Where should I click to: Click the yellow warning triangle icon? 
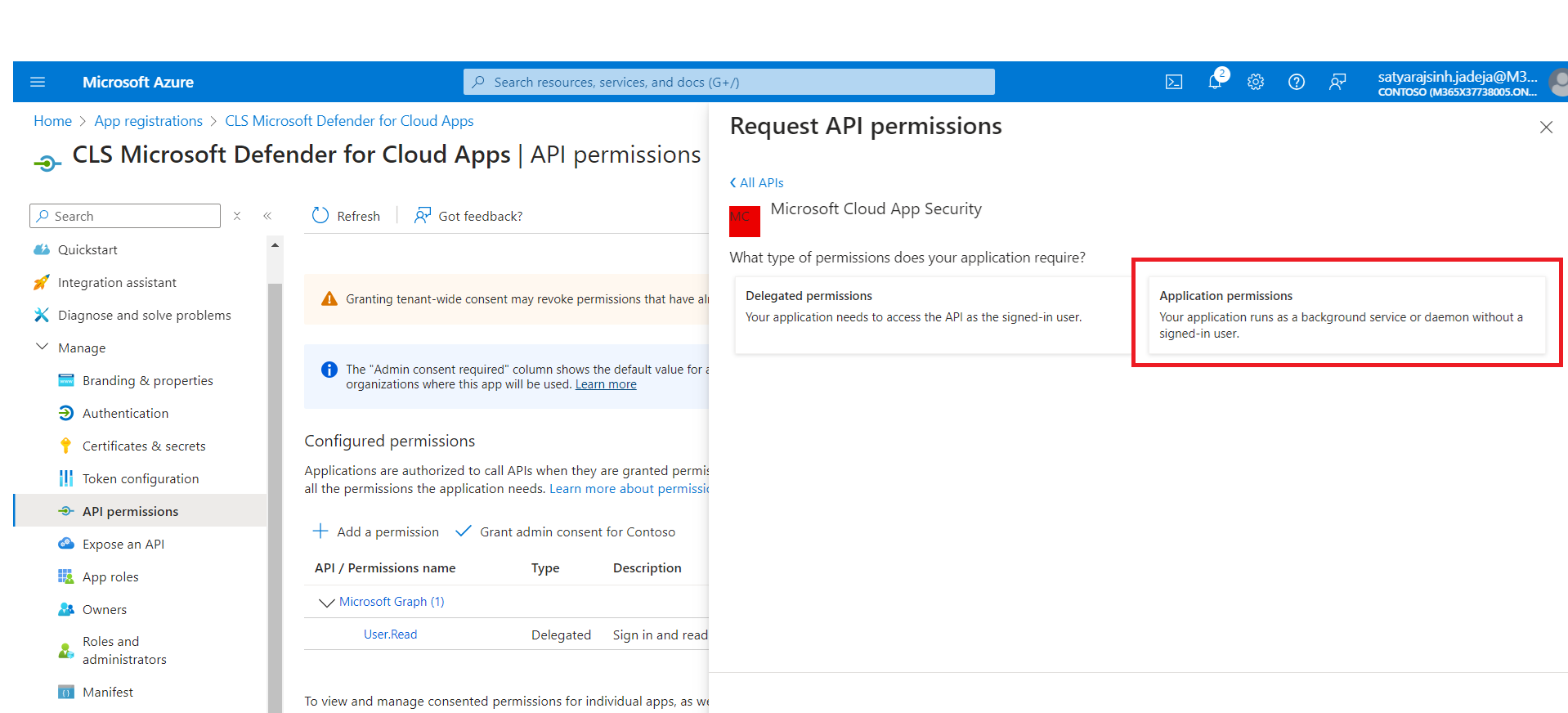(x=329, y=298)
